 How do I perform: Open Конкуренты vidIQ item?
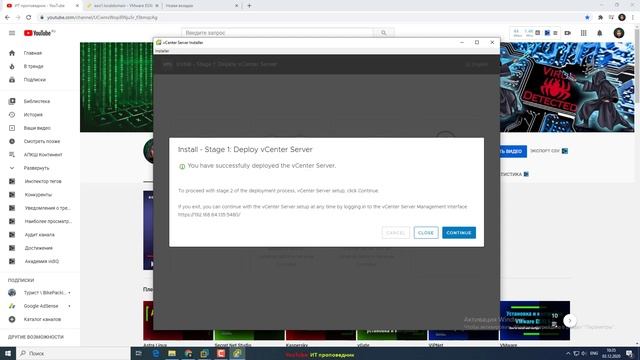(x=38, y=195)
